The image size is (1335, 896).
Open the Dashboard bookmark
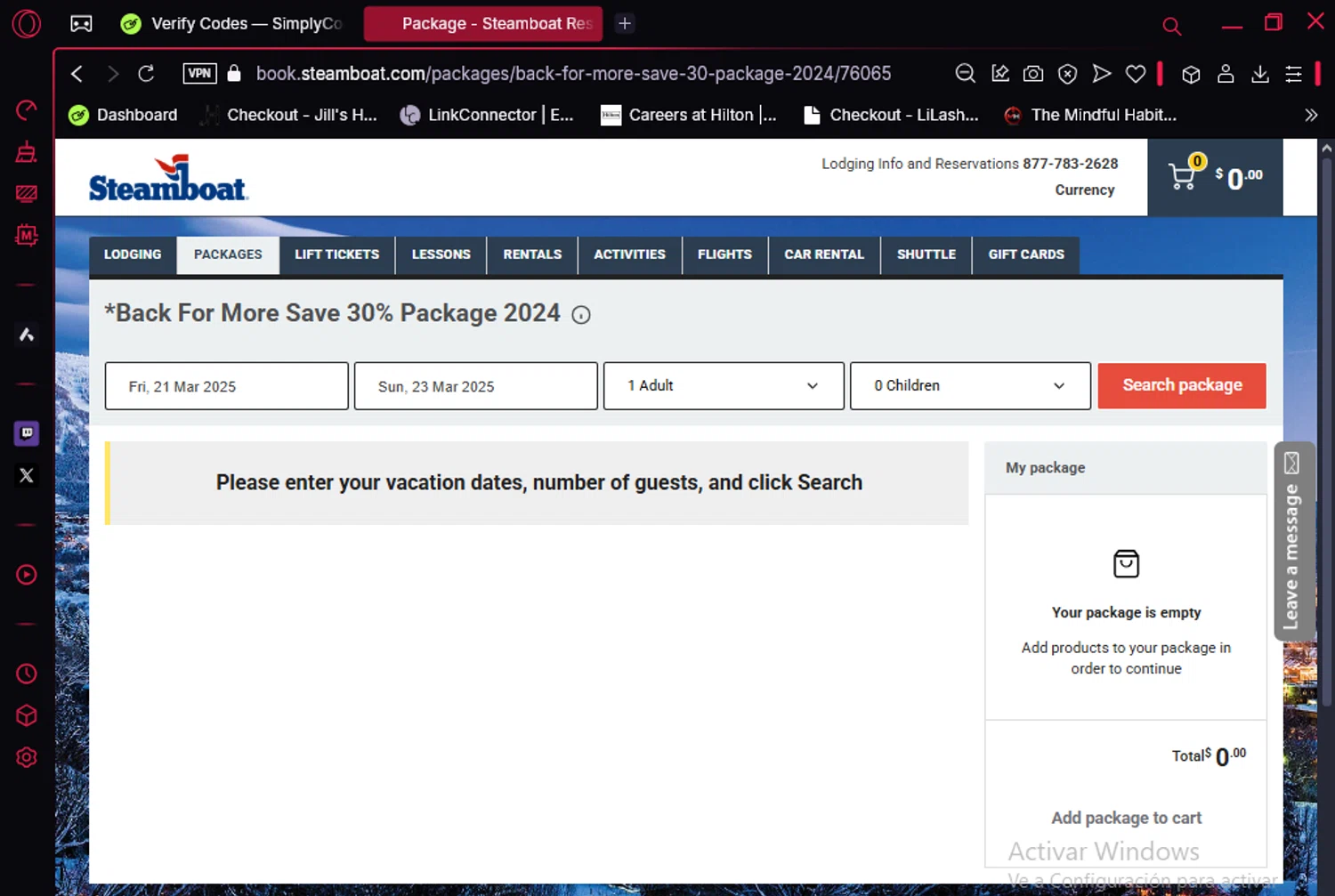(x=123, y=115)
